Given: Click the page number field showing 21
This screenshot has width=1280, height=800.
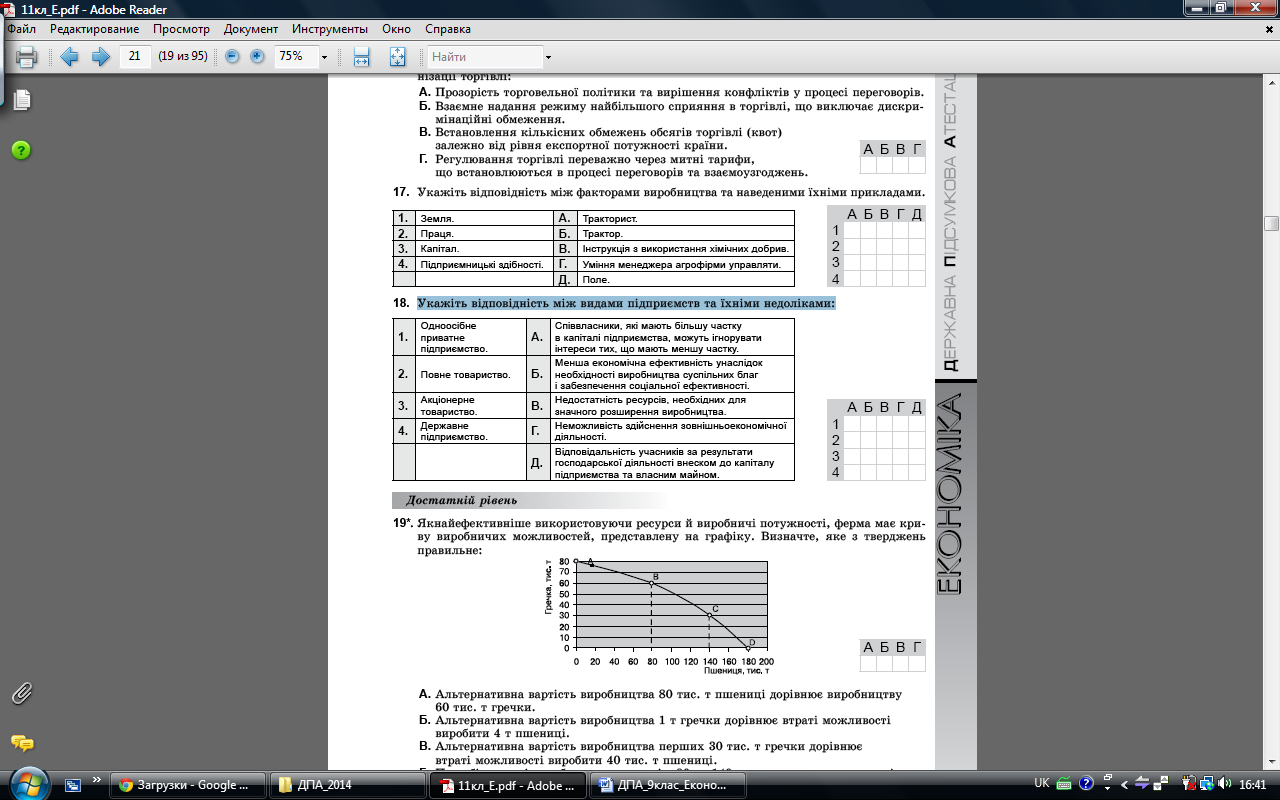Looking at the screenshot, I should 134,57.
